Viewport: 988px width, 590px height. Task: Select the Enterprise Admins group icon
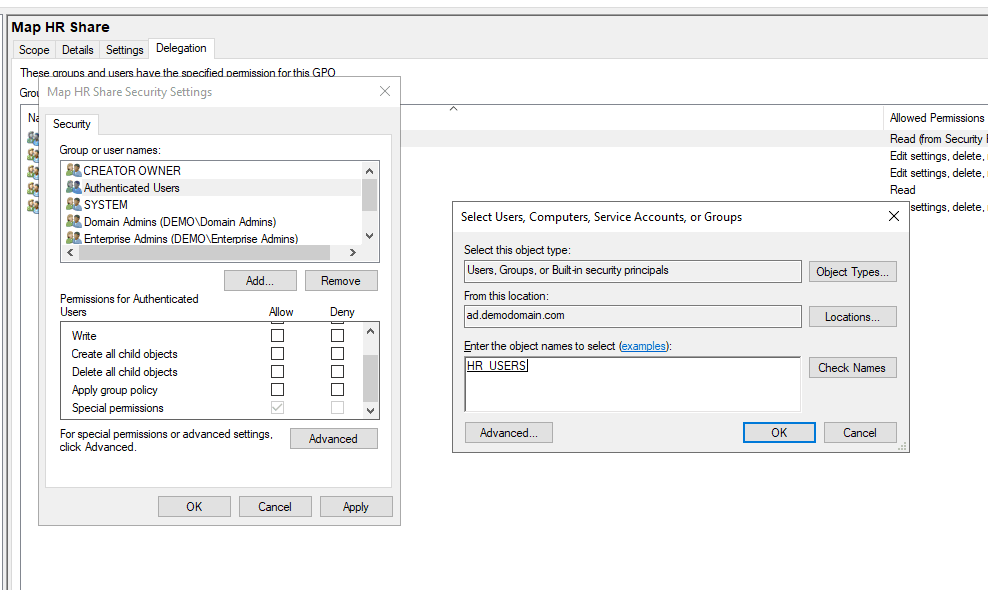click(73, 239)
